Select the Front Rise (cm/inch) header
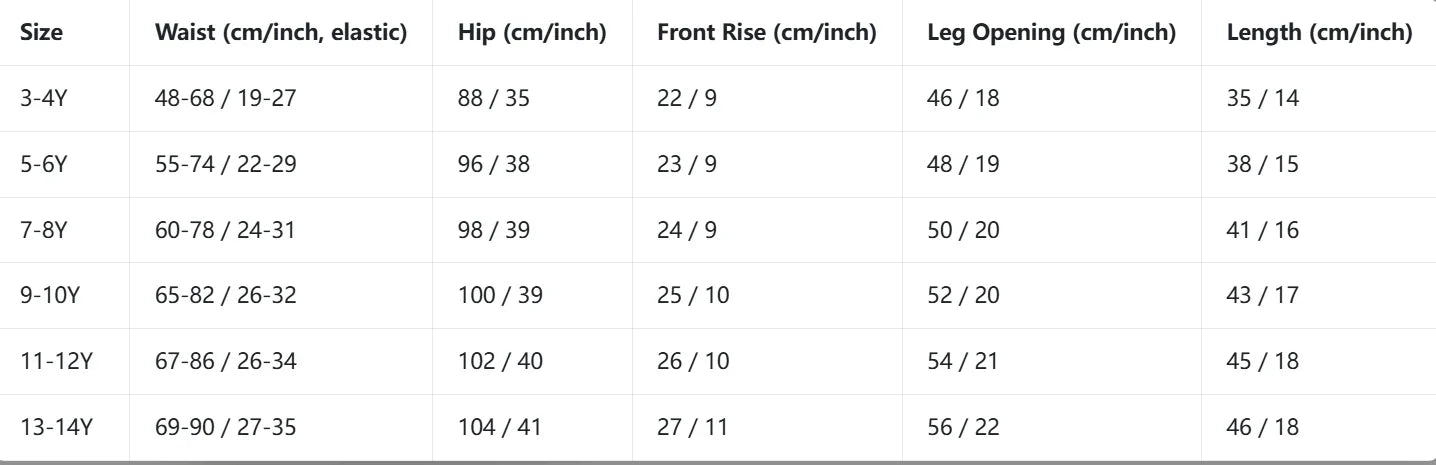1436x465 pixels. click(x=767, y=32)
